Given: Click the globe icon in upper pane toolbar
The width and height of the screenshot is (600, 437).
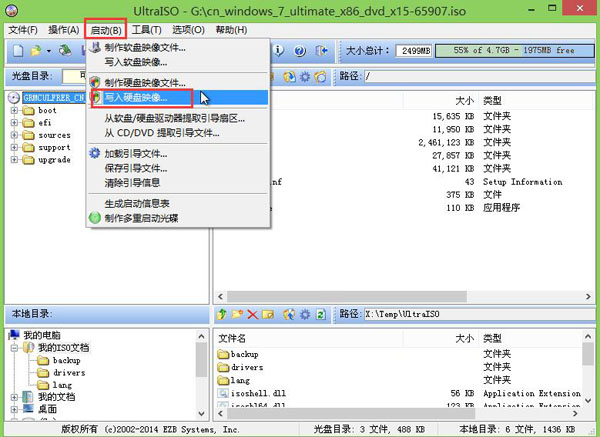Looking at the screenshot, I should [x=289, y=77].
